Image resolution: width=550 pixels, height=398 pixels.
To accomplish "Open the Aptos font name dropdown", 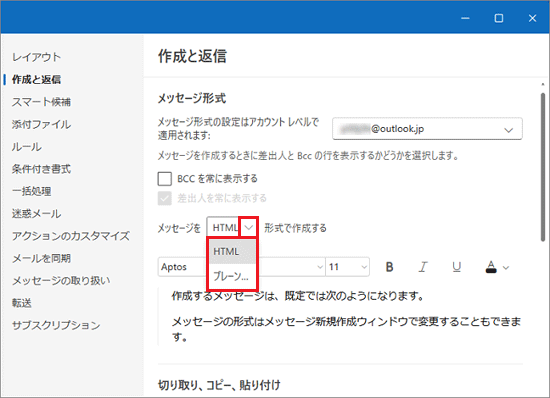I will (x=241, y=267).
